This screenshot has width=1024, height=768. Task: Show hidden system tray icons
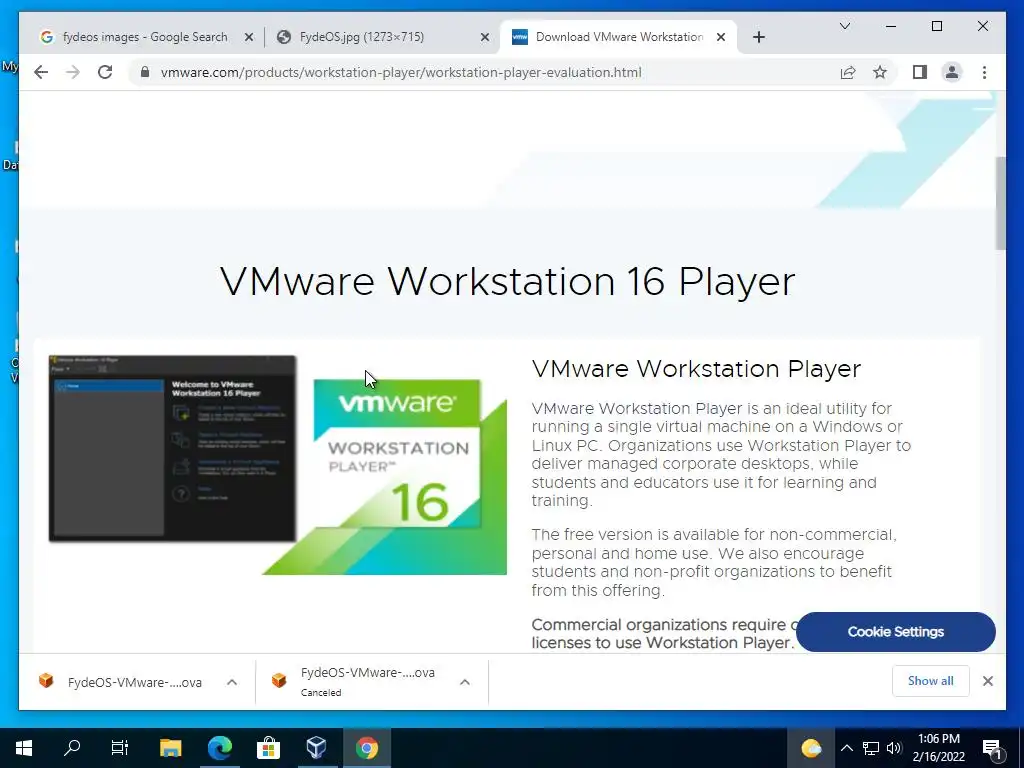[x=846, y=748]
